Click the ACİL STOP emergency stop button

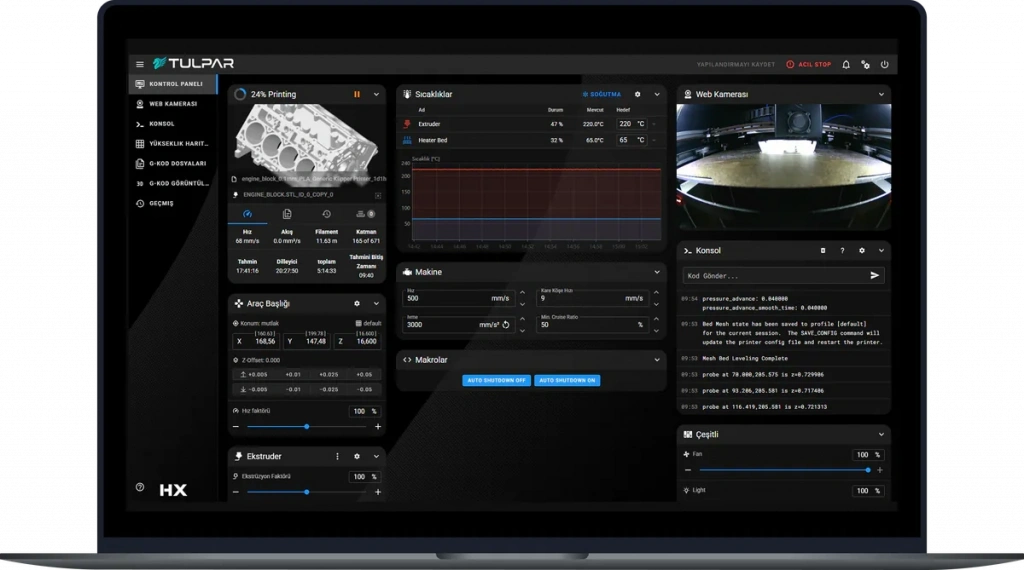(x=809, y=64)
